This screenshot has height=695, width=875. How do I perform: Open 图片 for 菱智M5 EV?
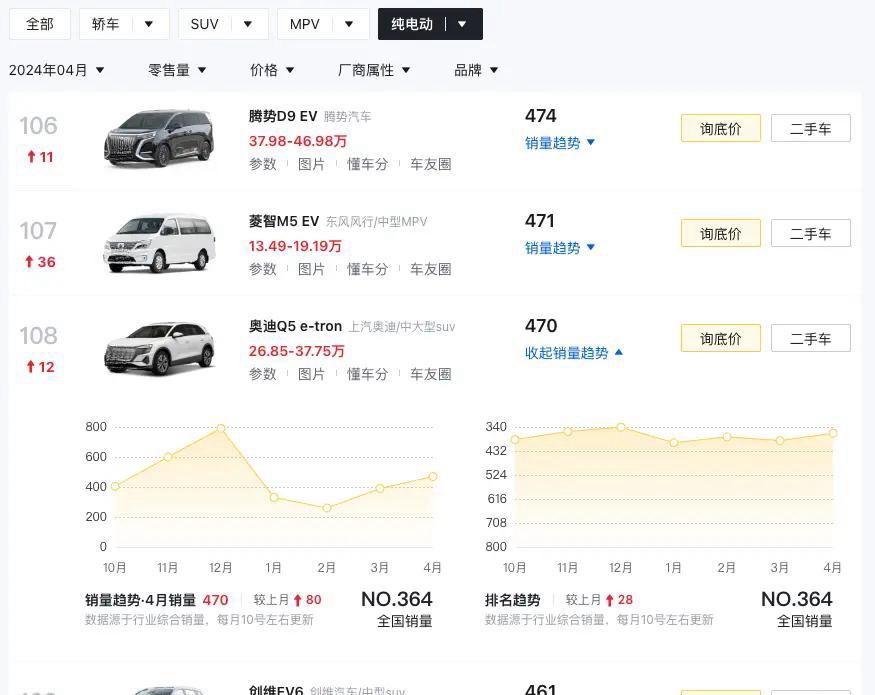pos(311,269)
